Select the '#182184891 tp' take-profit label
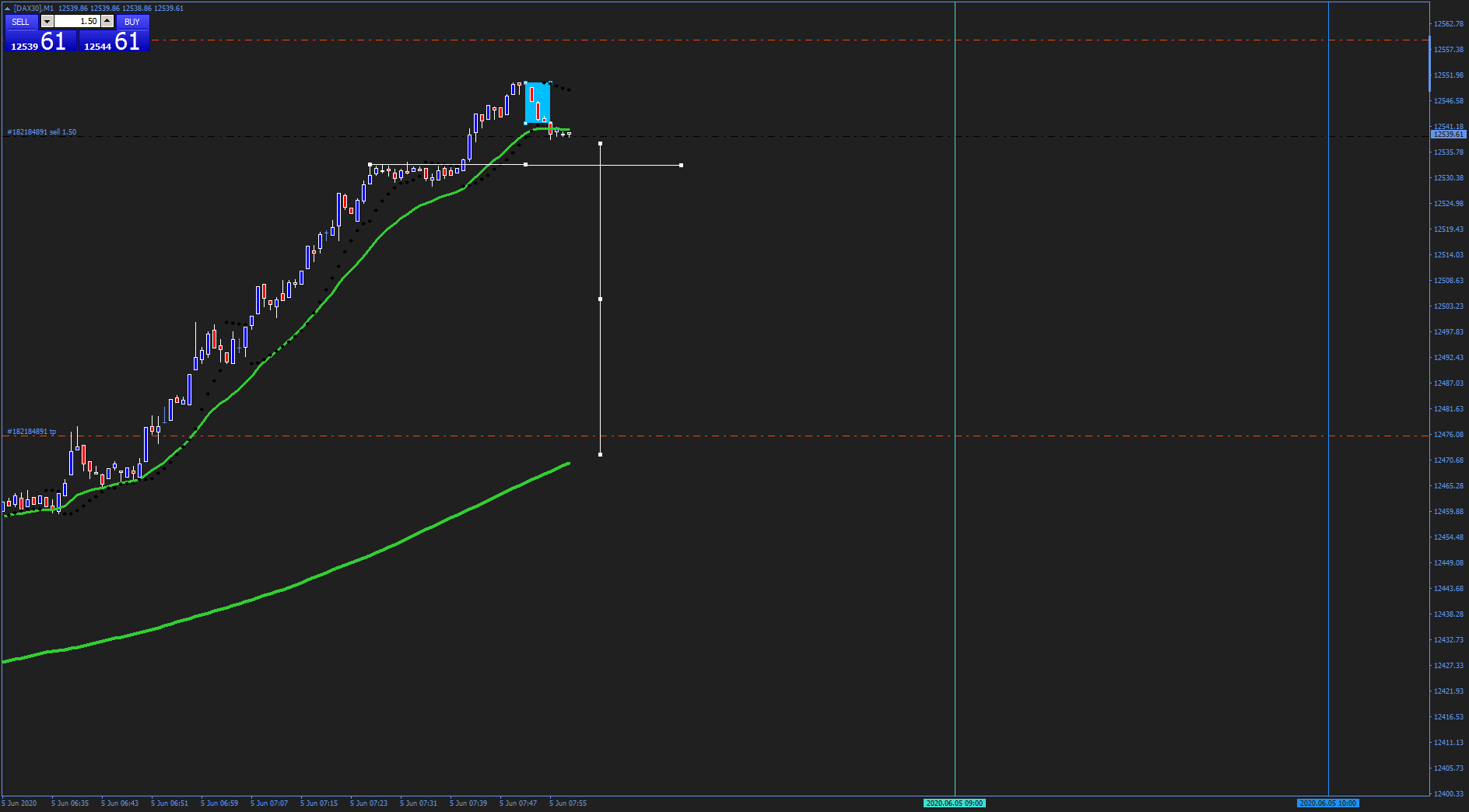The height and width of the screenshot is (812, 1469). [x=32, y=432]
